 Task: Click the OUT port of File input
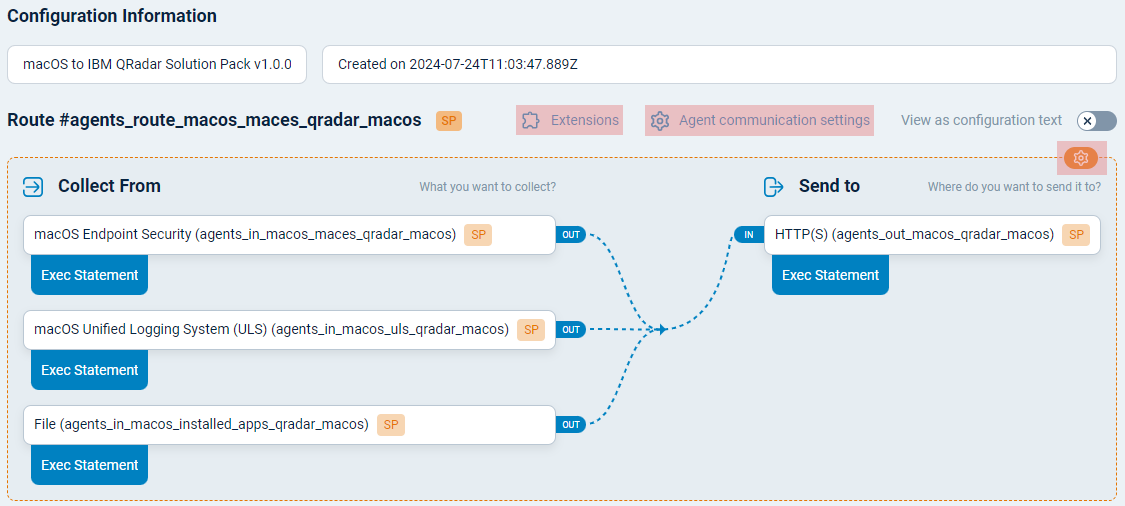[570, 425]
